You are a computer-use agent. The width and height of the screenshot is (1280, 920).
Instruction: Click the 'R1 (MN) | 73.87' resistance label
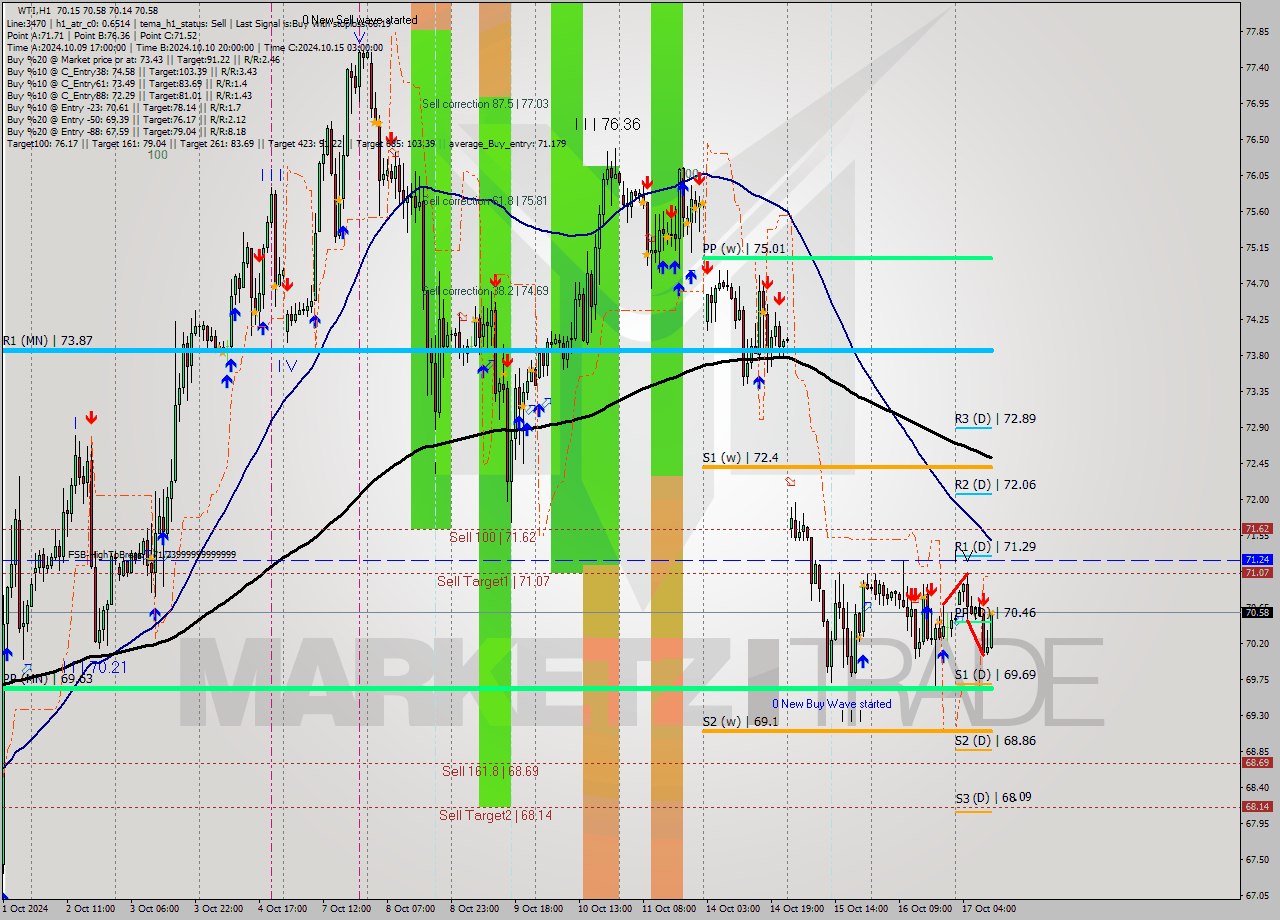pos(47,340)
